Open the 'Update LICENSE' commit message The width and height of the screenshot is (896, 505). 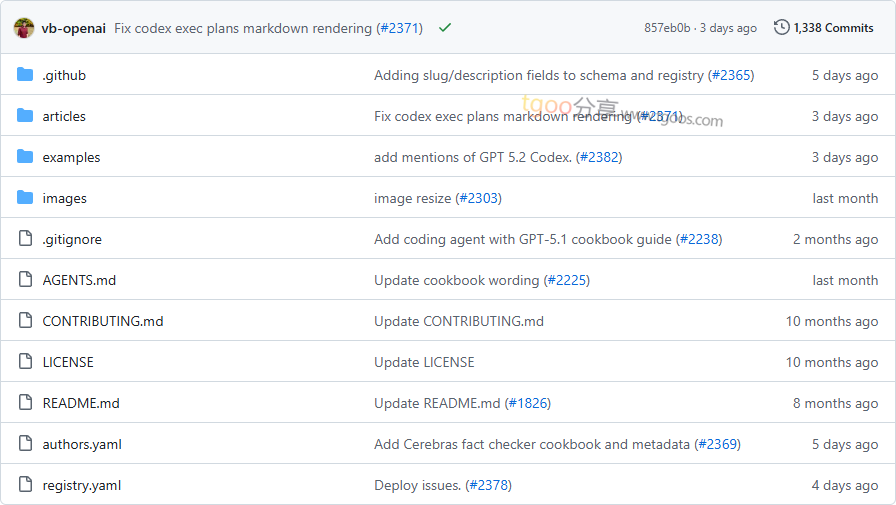click(x=424, y=362)
